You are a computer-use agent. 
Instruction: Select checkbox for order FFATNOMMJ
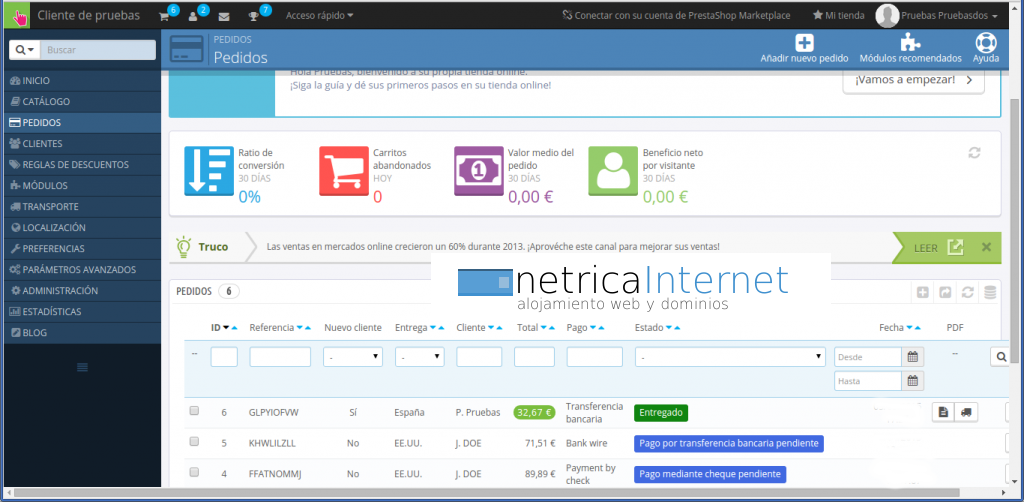194,473
